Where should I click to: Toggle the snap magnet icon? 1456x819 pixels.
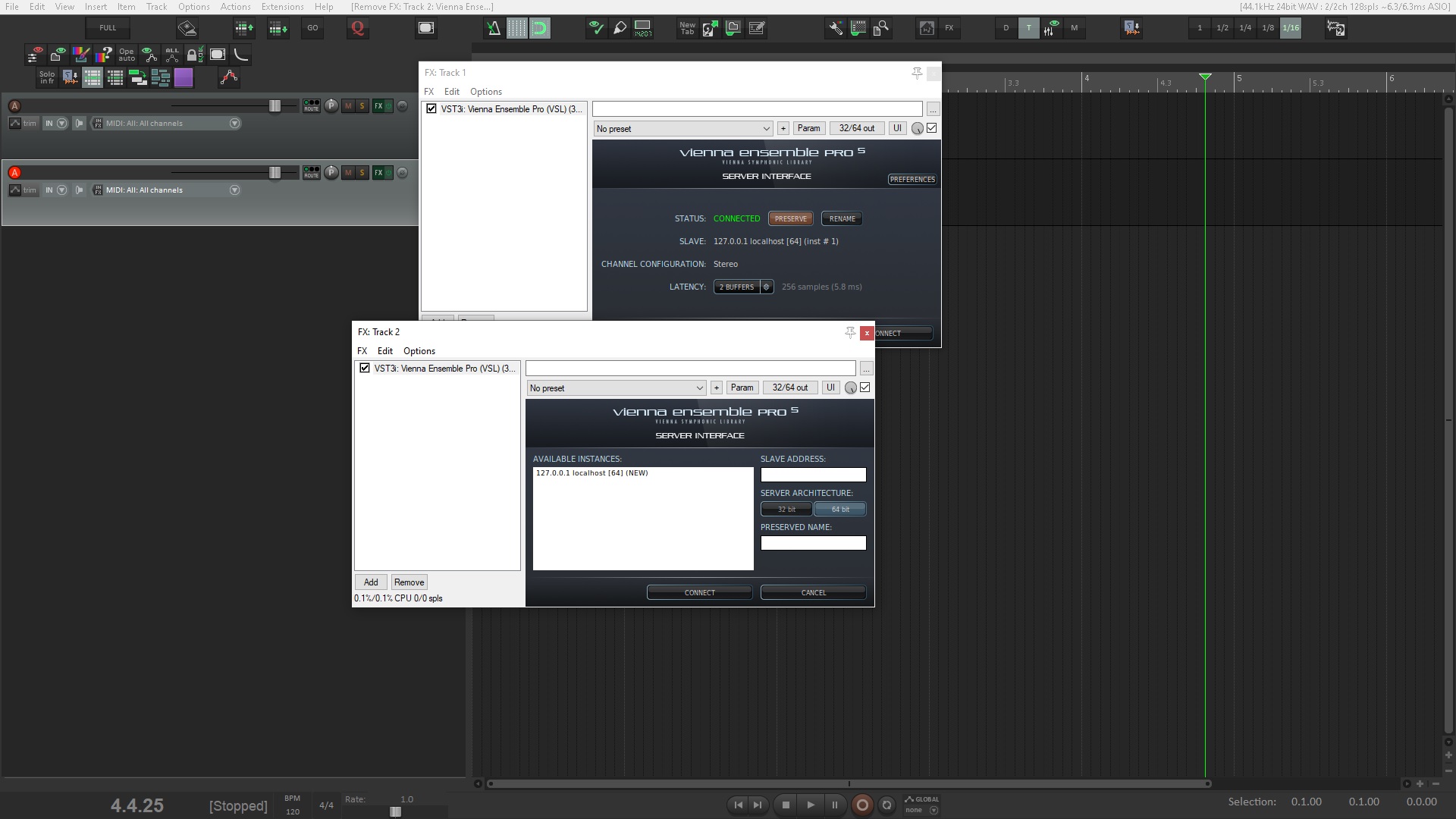[x=540, y=28]
